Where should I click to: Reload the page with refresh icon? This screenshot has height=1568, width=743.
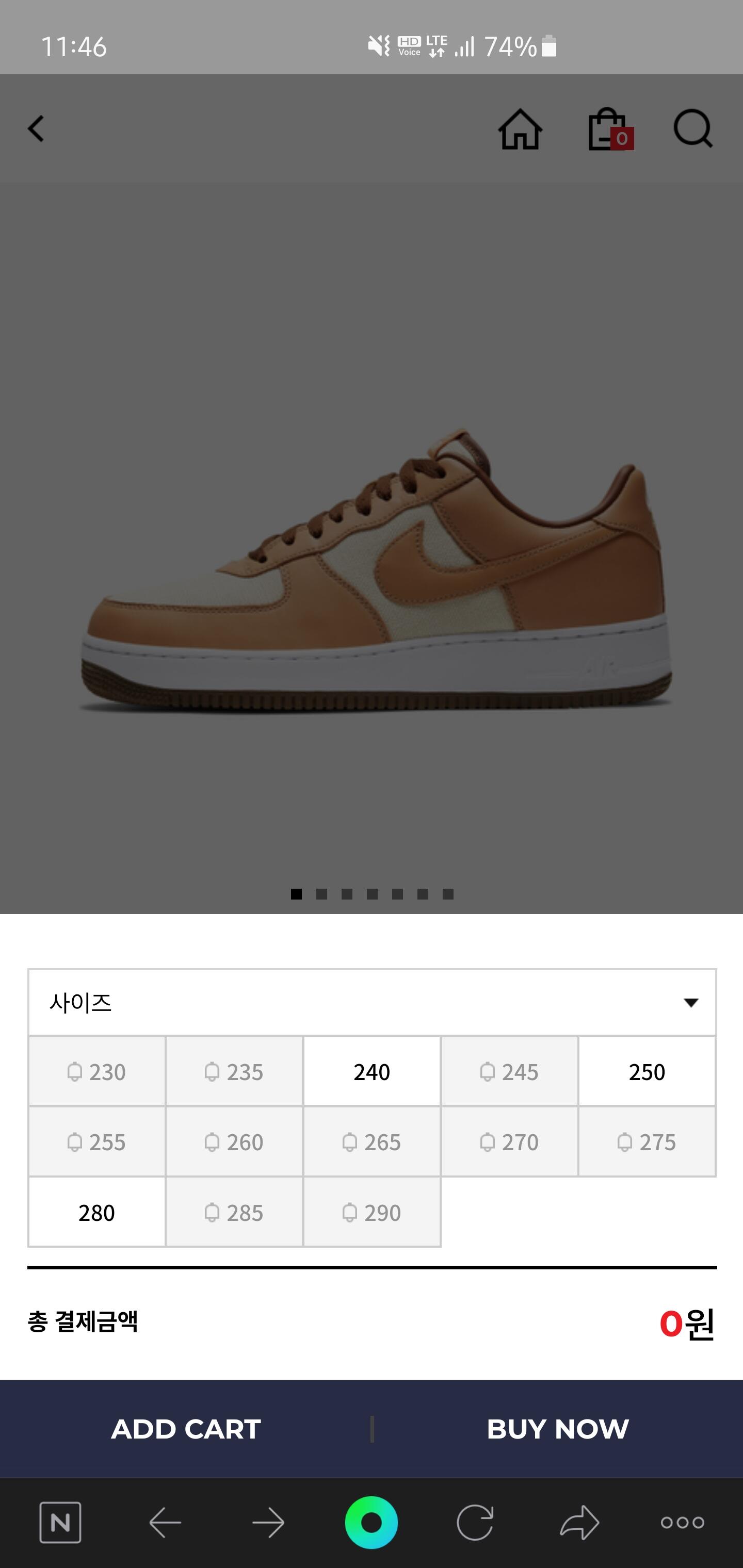(475, 1522)
